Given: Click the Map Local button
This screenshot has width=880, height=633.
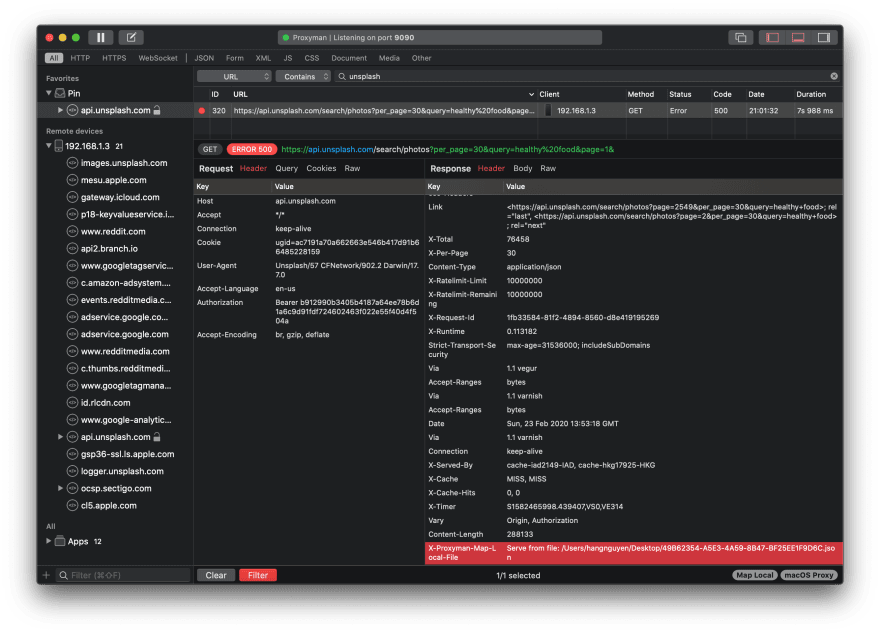Looking at the screenshot, I should coord(755,575).
